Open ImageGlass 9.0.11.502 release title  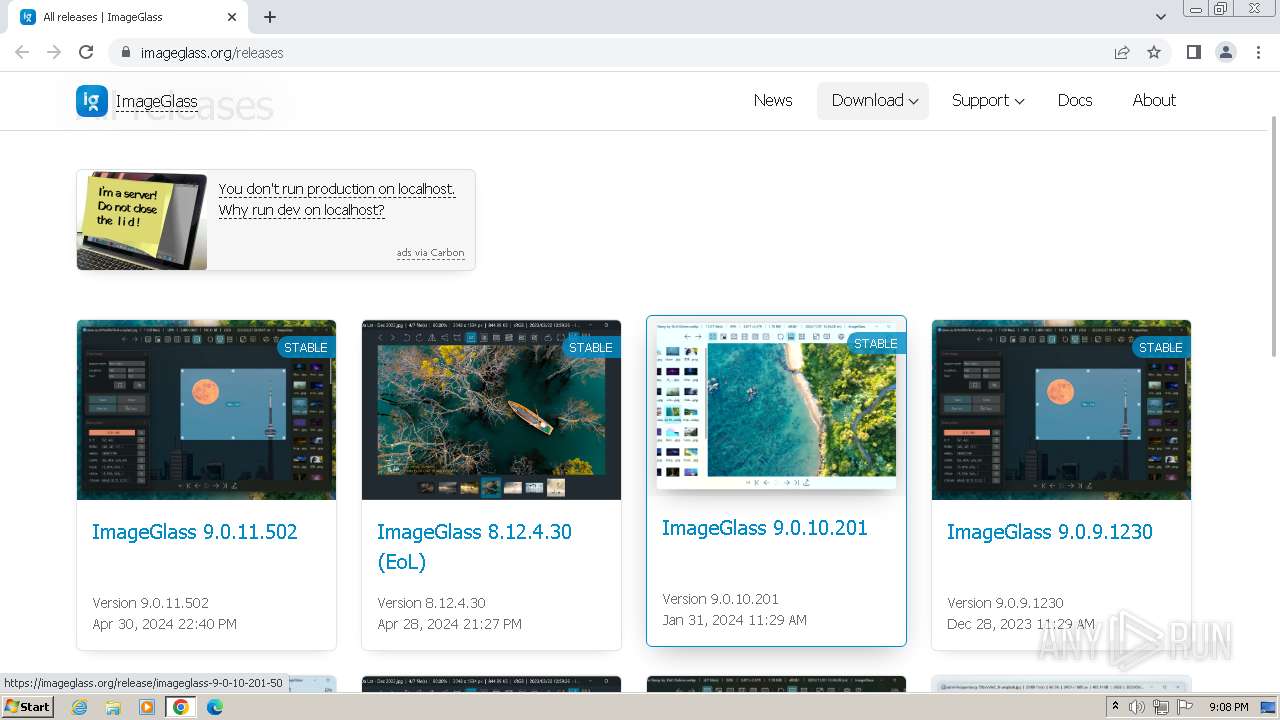[x=195, y=532]
